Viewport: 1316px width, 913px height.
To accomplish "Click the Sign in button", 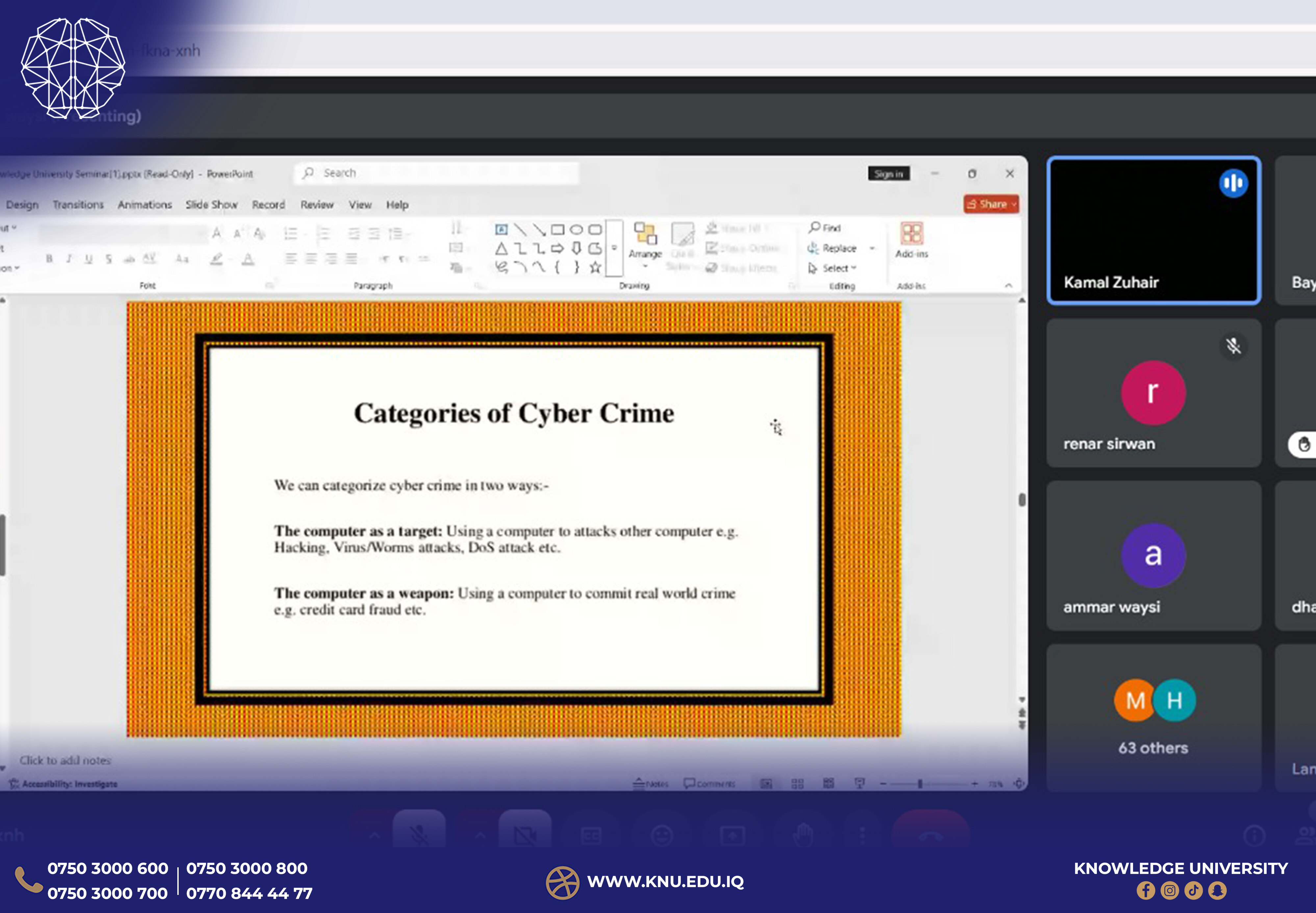I will tap(889, 174).
